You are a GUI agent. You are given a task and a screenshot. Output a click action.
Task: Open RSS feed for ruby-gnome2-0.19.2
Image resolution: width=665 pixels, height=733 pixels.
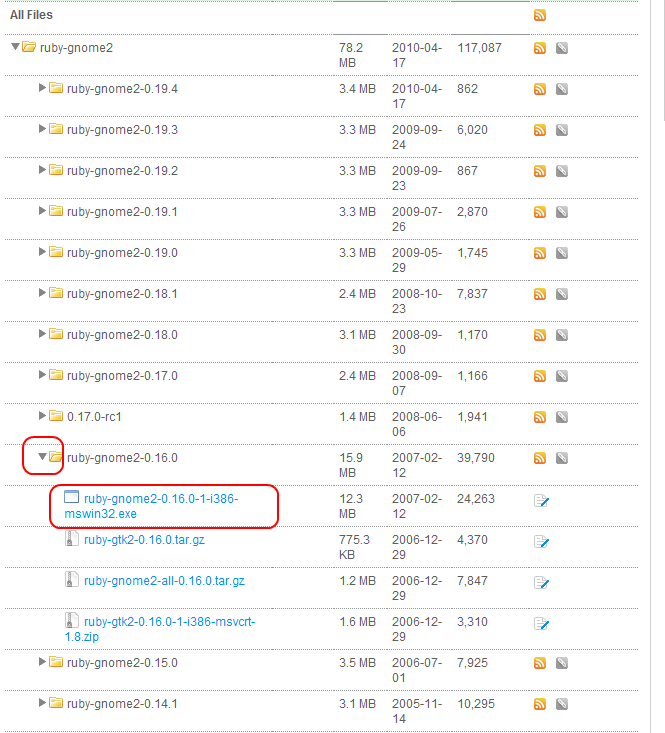(540, 171)
